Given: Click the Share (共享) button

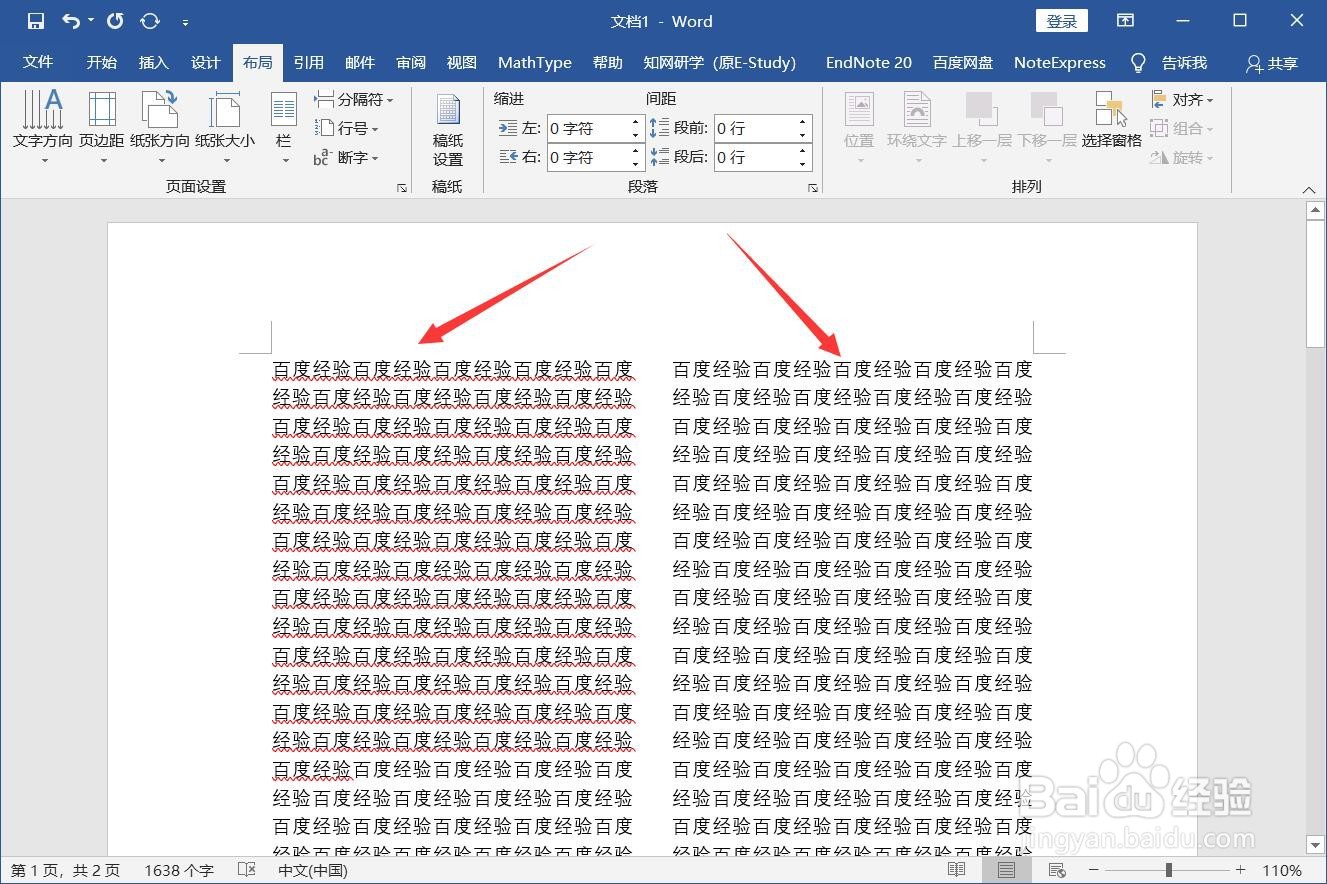Looking at the screenshot, I should (x=1272, y=63).
